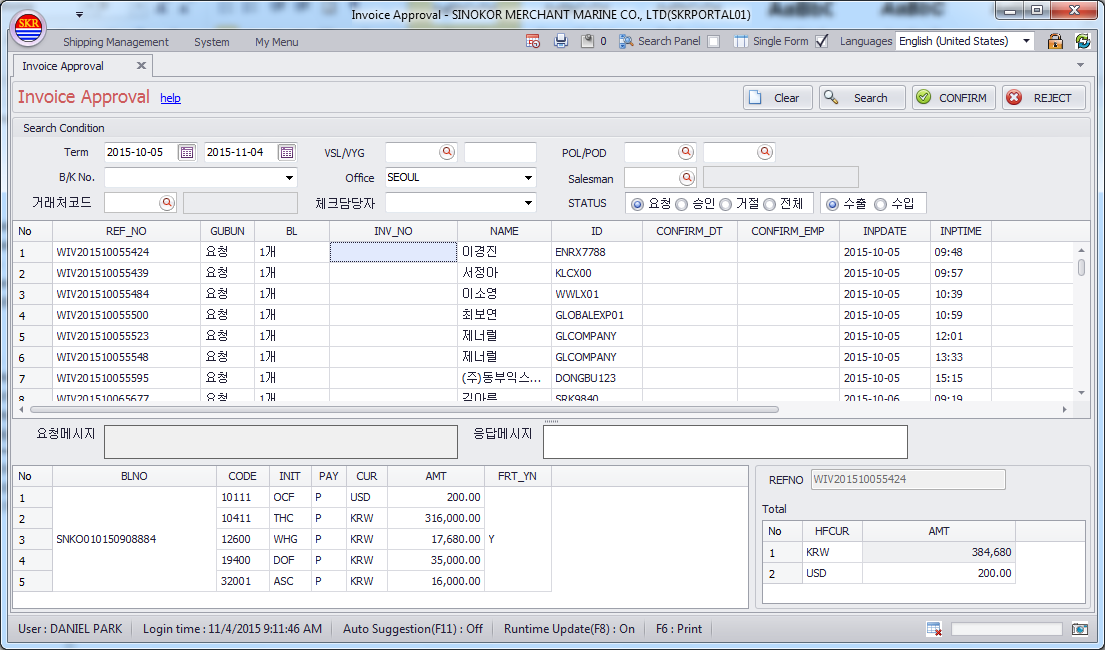The width and height of the screenshot is (1105, 650).
Task: Open the calendar picker for Term end date
Action: pos(286,153)
